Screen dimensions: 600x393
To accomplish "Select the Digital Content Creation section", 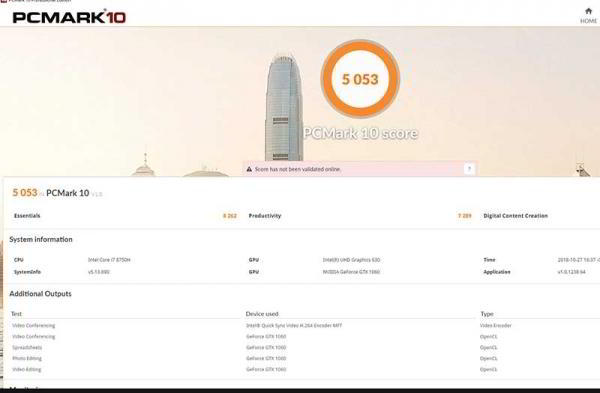I will (540, 216).
